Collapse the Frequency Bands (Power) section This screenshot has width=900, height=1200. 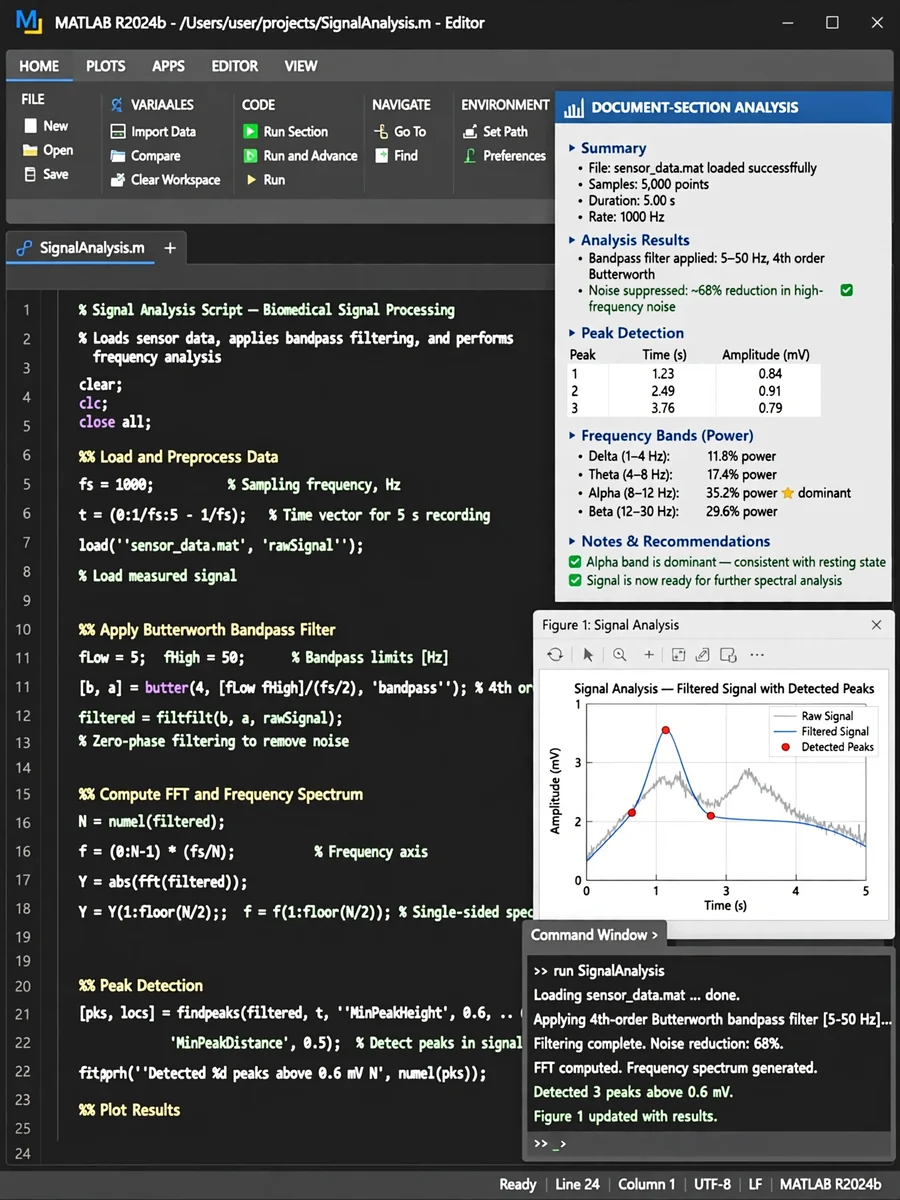[572, 436]
